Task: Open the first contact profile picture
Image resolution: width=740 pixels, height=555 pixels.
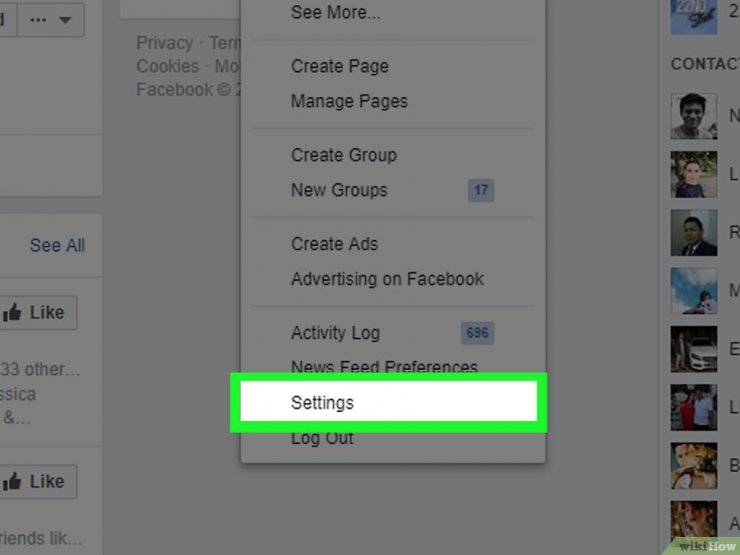Action: coord(694,116)
